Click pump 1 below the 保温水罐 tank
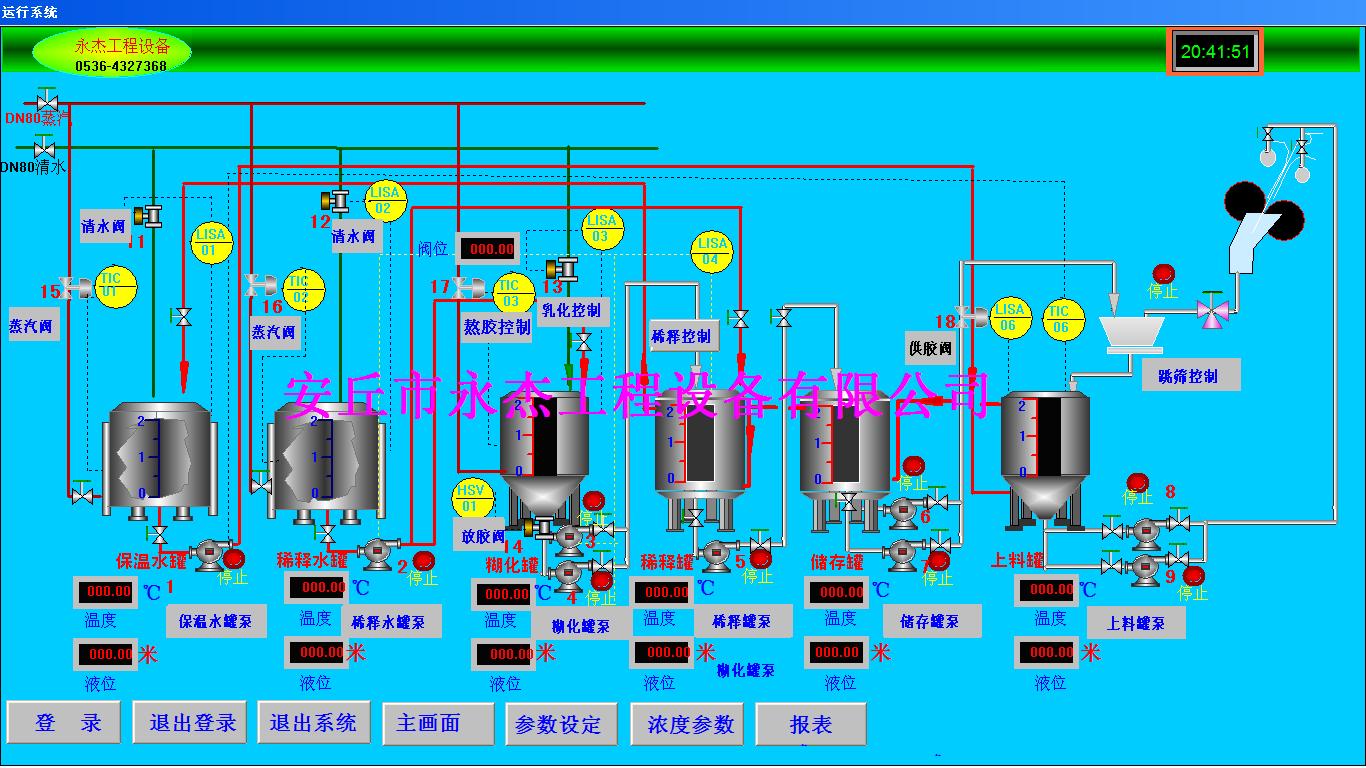Screen dimensions: 1366x768 (210, 553)
